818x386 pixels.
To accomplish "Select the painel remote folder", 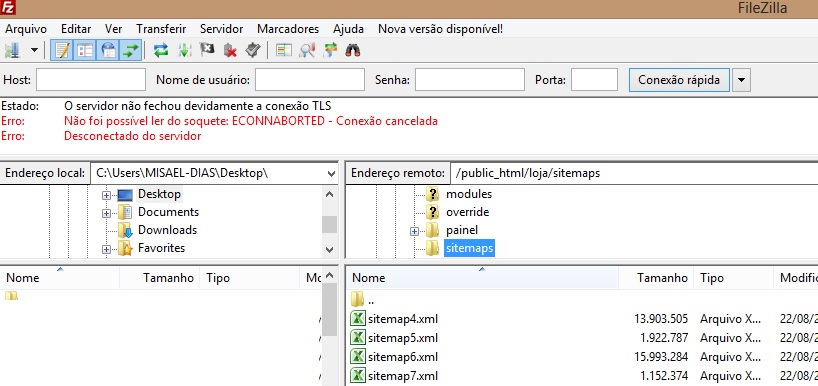I will (462, 230).
